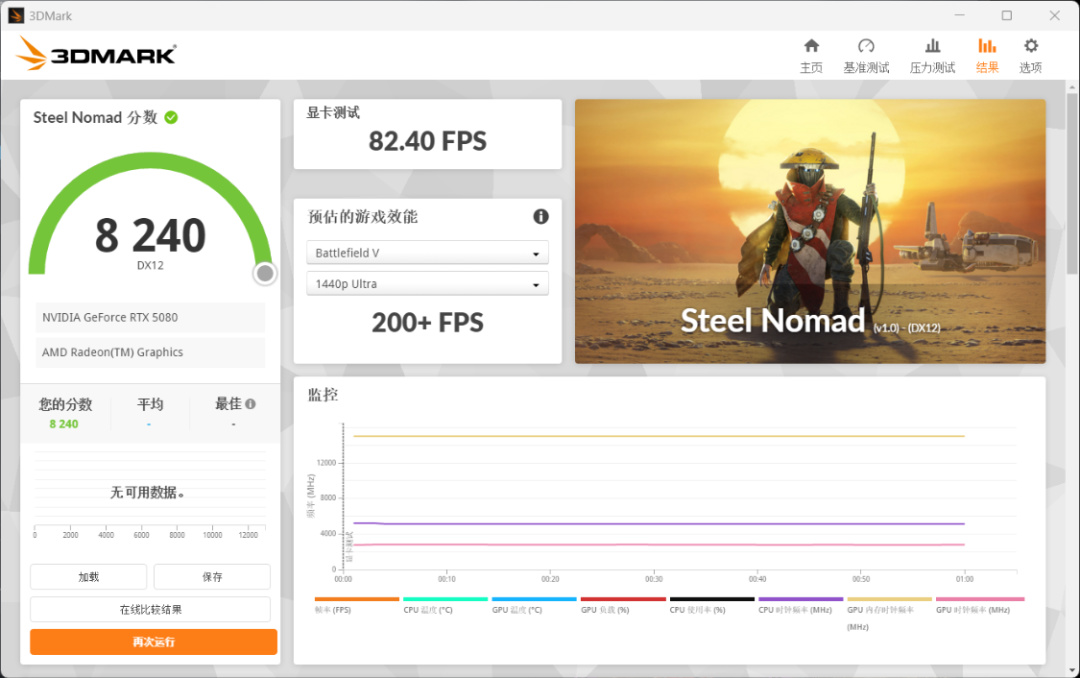Click the 3DMark logo

(96, 53)
